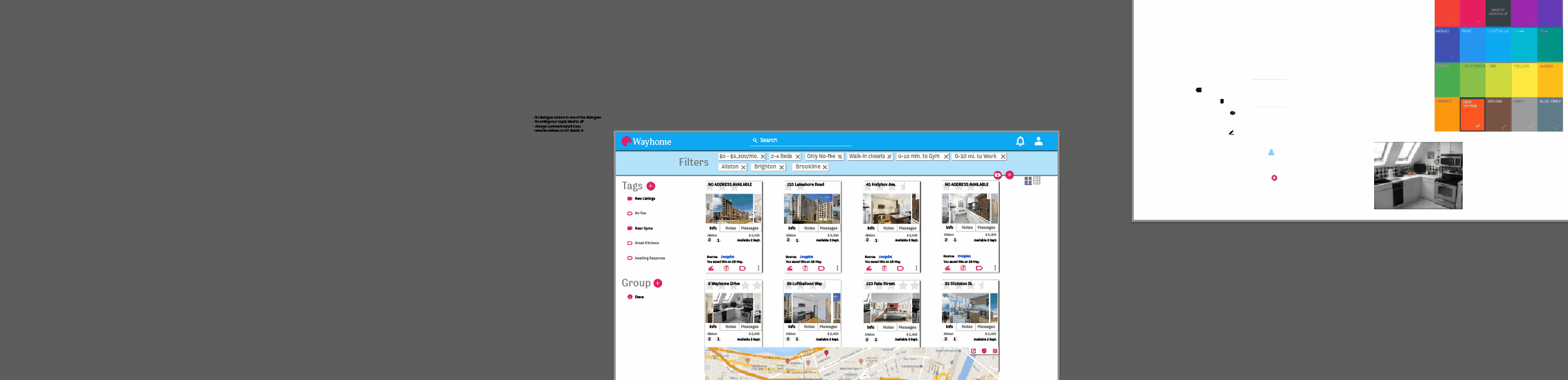Rate 6 Wayhome Drive with the fifth star
The image size is (1568, 380).
(x=757, y=286)
